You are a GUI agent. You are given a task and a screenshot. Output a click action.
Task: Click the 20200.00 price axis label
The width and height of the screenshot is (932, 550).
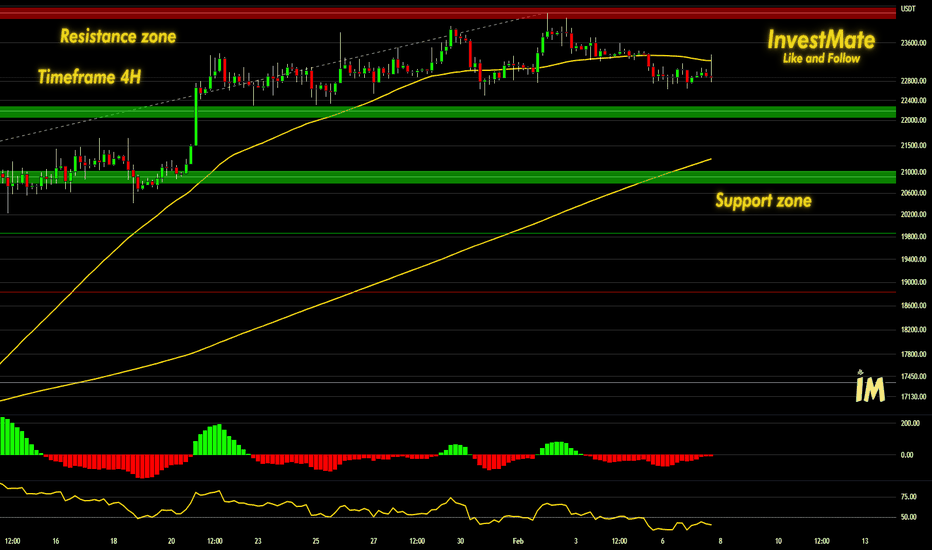(914, 214)
